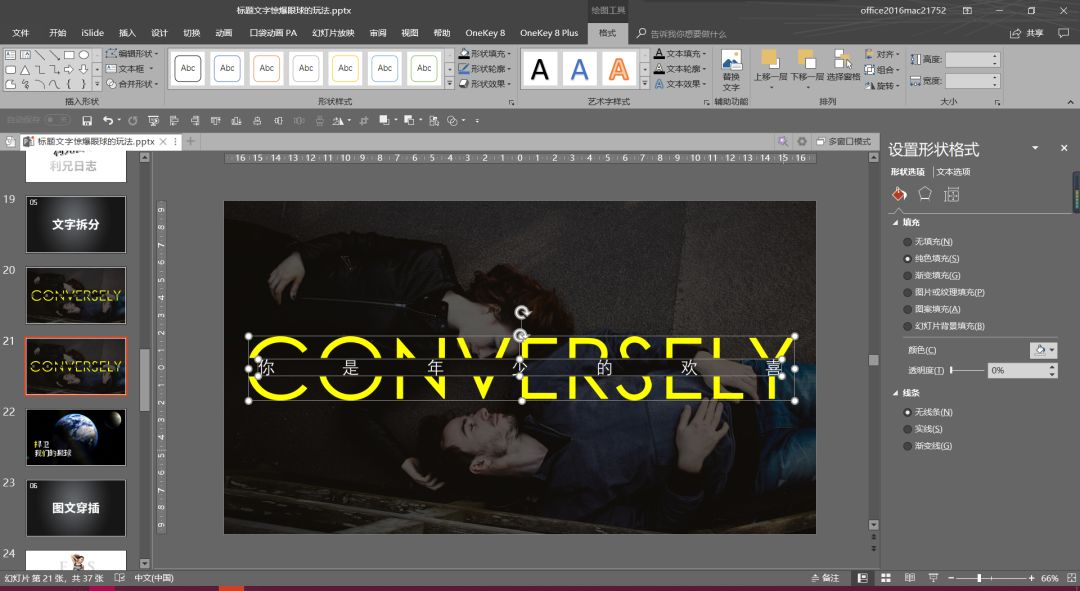Click the Redo icon in quick access toolbar
This screenshot has height=591, width=1080.
pos(132,121)
